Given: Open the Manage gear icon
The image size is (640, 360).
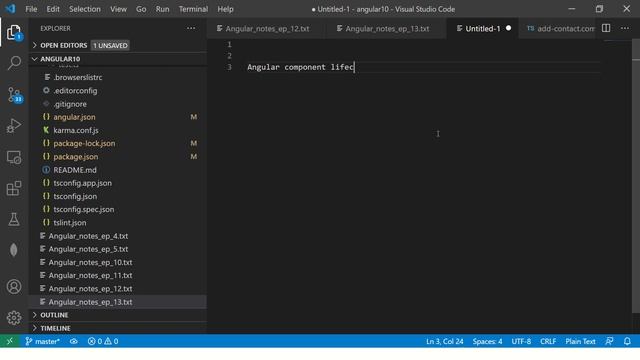Looking at the screenshot, I should [x=14, y=318].
